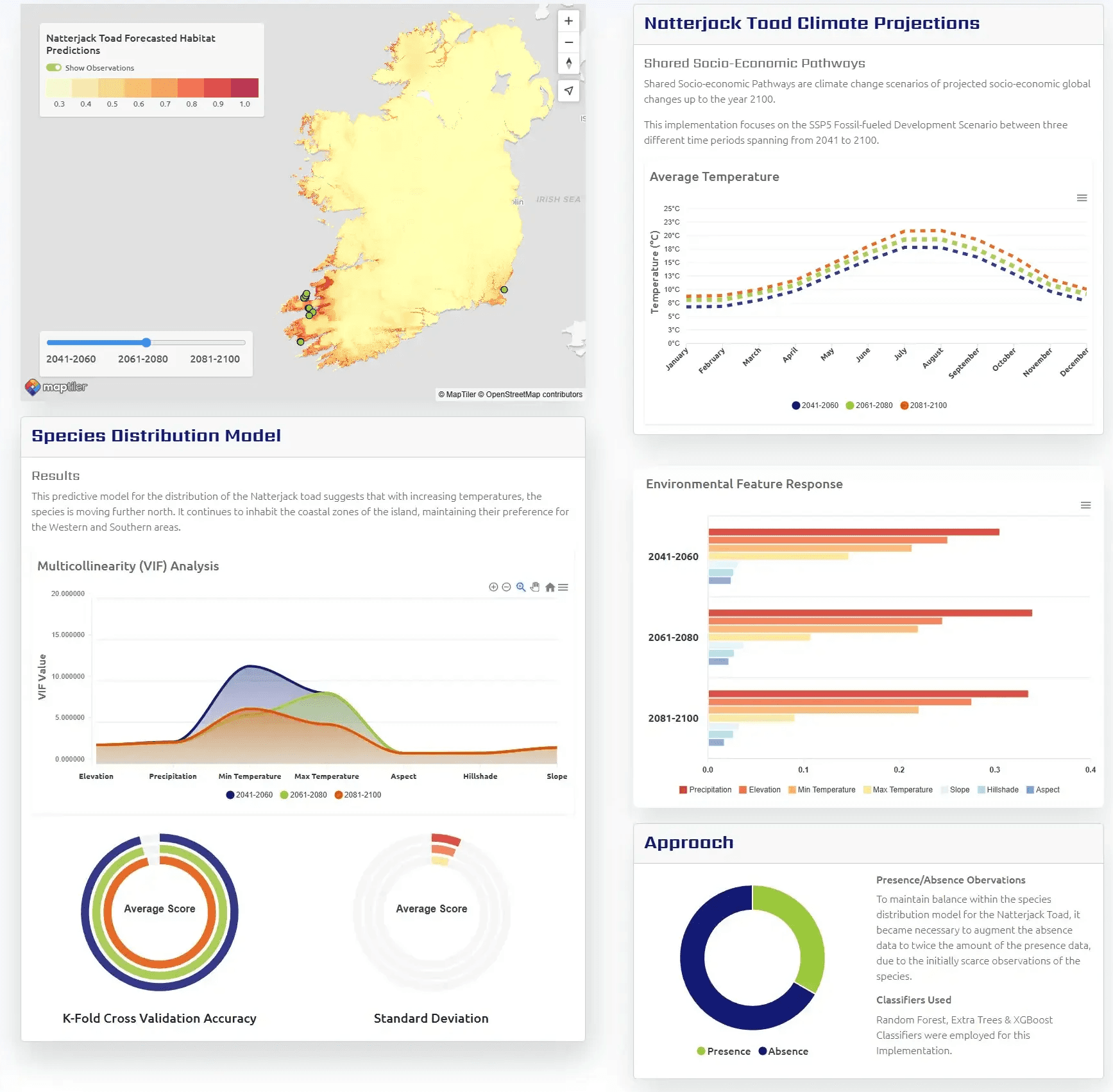
Task: Toggle Hillshade in feature response legend
Action: pos(998,790)
